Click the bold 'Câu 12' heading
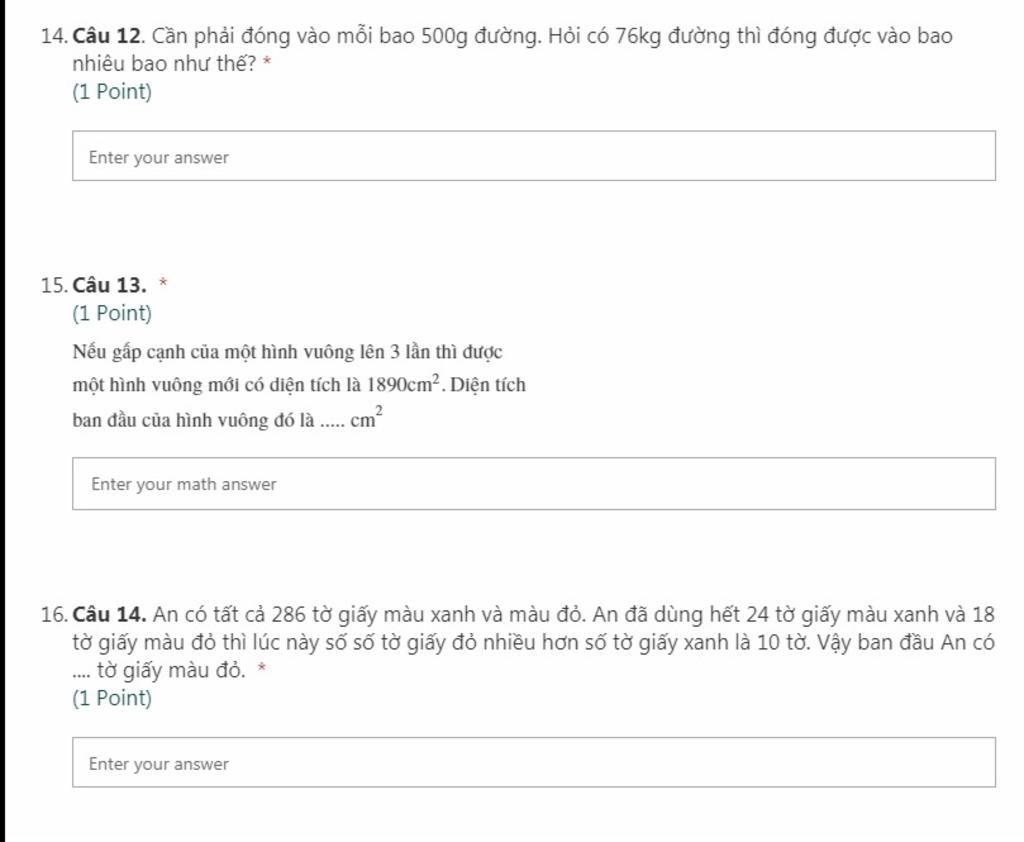The image size is (1024, 842). point(107,35)
